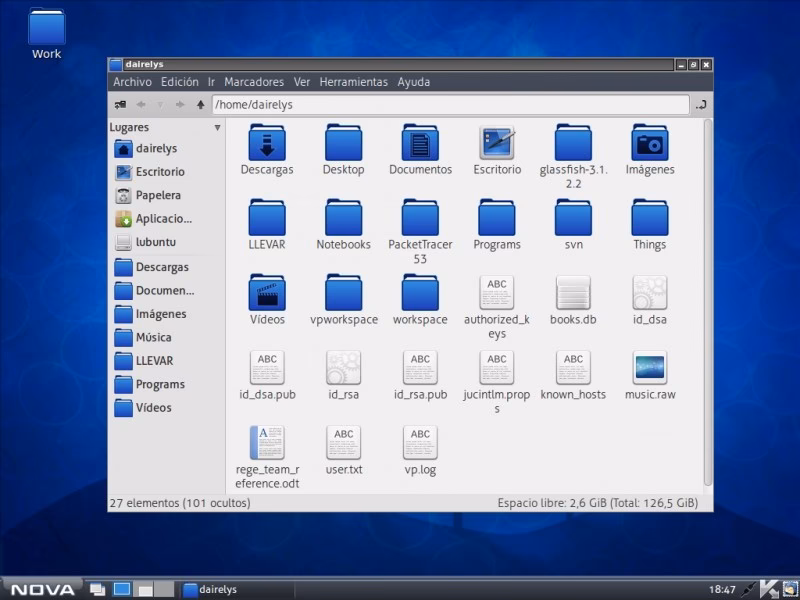Screen dimensions: 800x600
Task: Open the Descargas folder icon
Action: (267, 145)
